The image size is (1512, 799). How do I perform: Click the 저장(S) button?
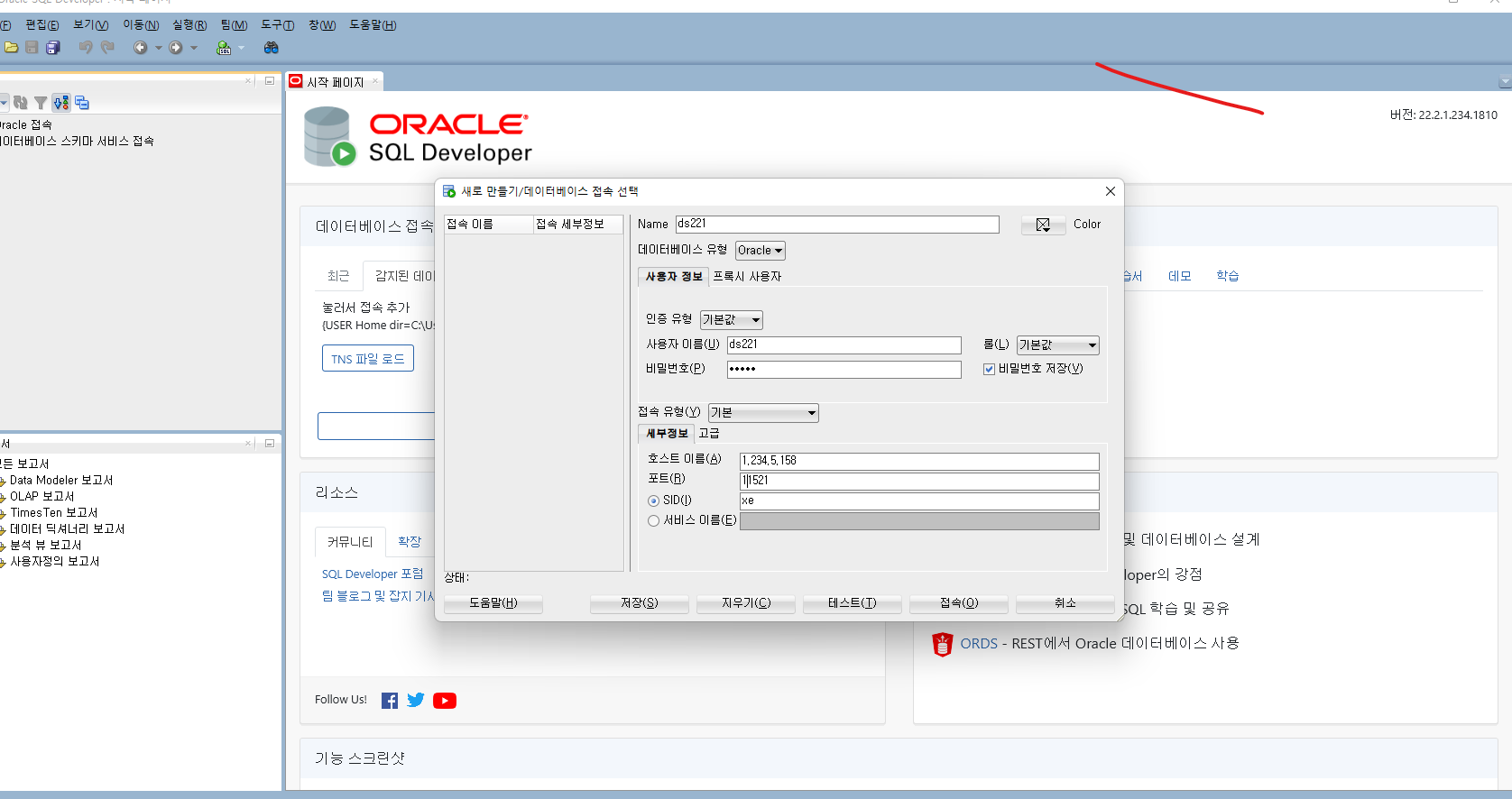(x=640, y=603)
